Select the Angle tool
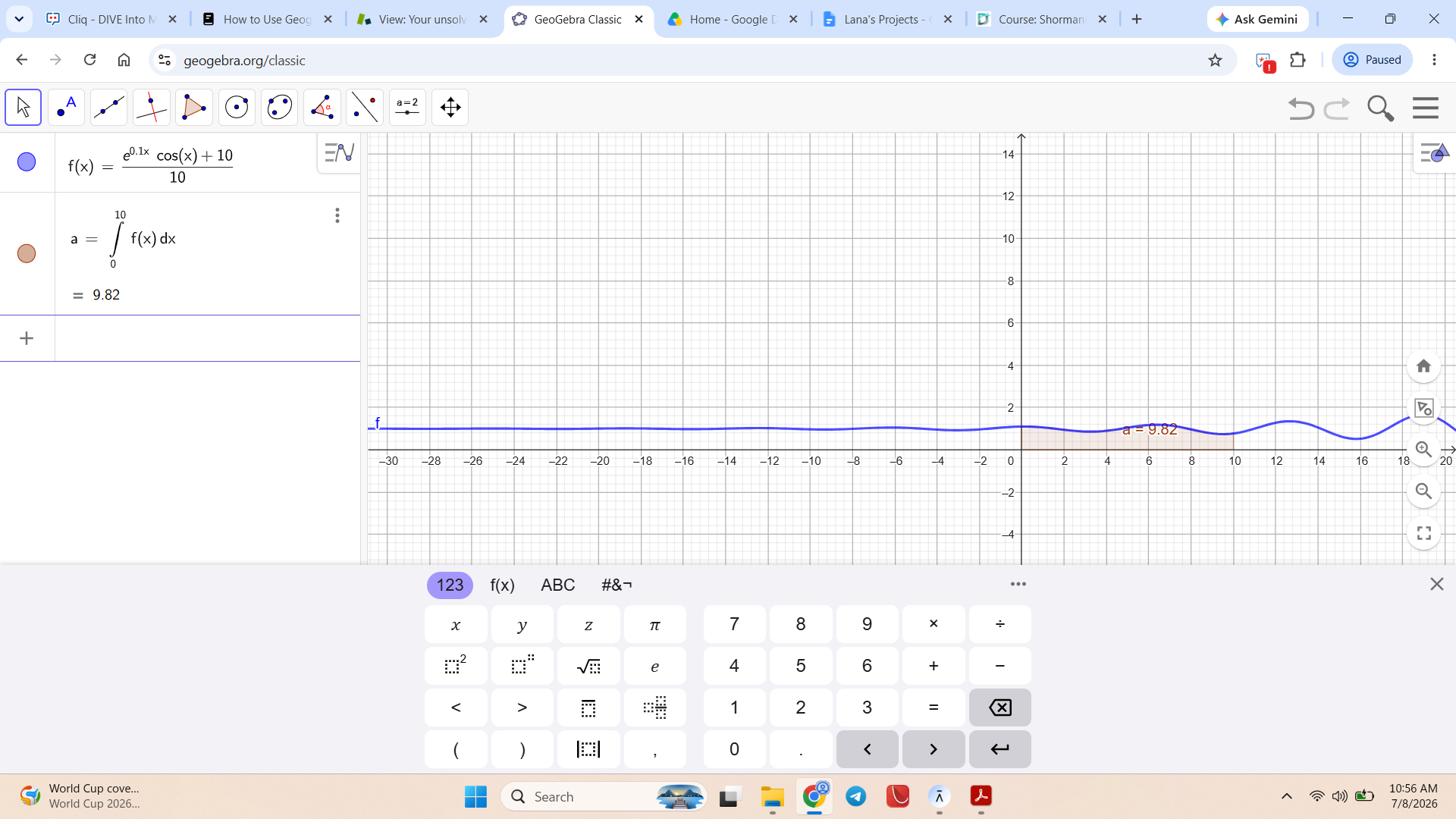Screen dimensions: 1456x819 (x=322, y=108)
